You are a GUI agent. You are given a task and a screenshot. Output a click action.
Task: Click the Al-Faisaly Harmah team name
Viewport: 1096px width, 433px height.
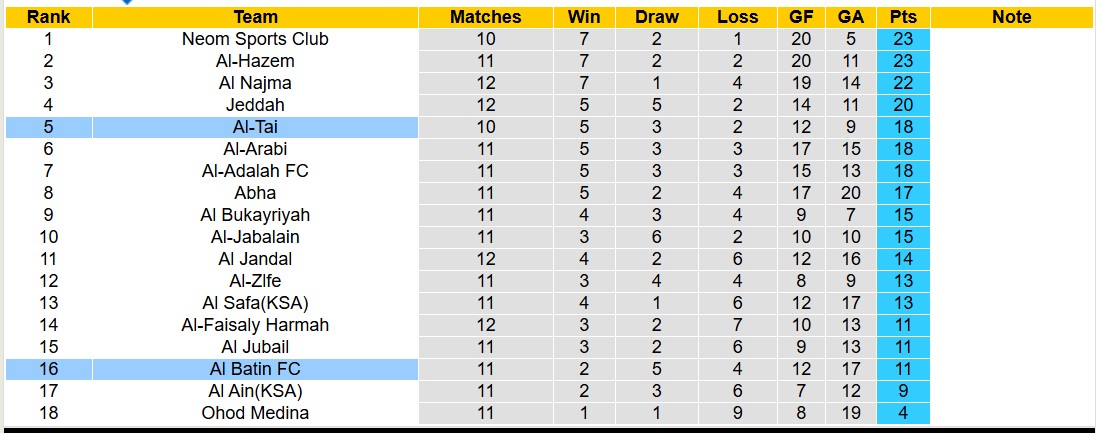coord(255,325)
